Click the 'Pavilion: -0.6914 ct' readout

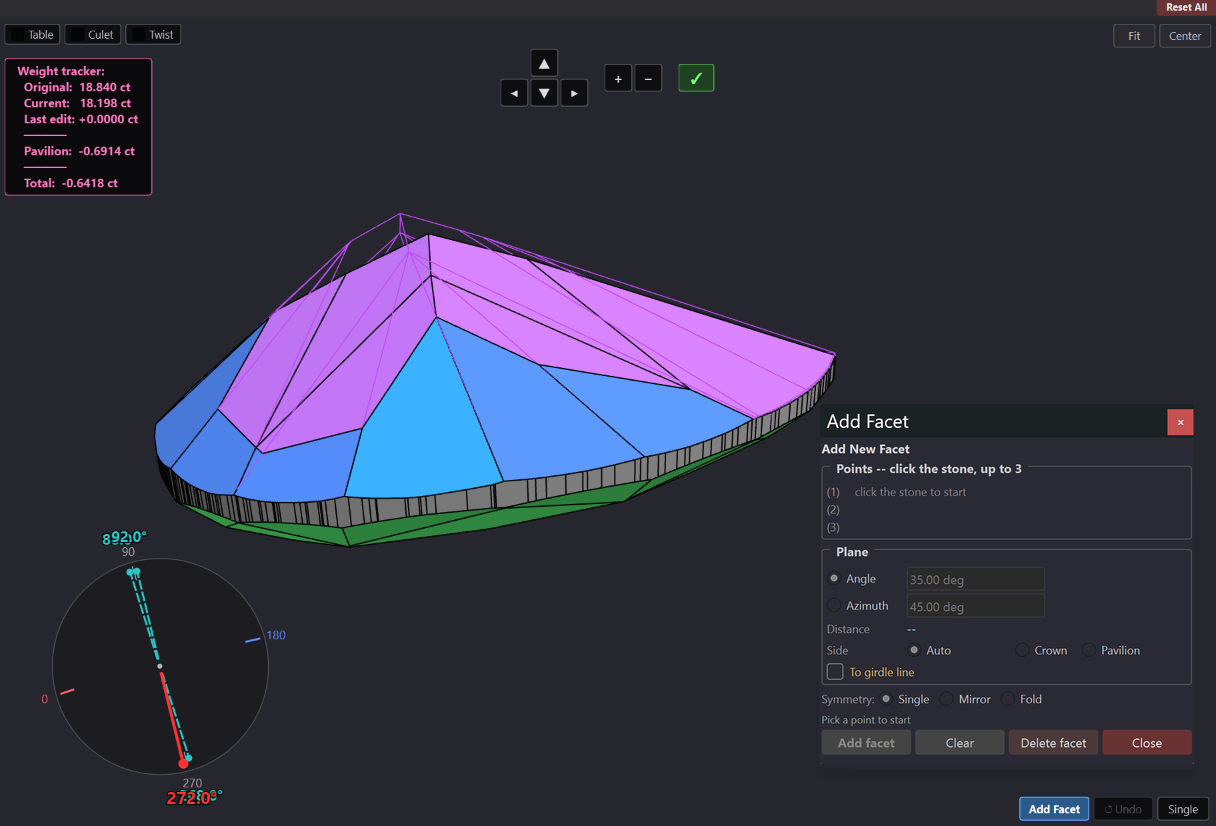(79, 151)
